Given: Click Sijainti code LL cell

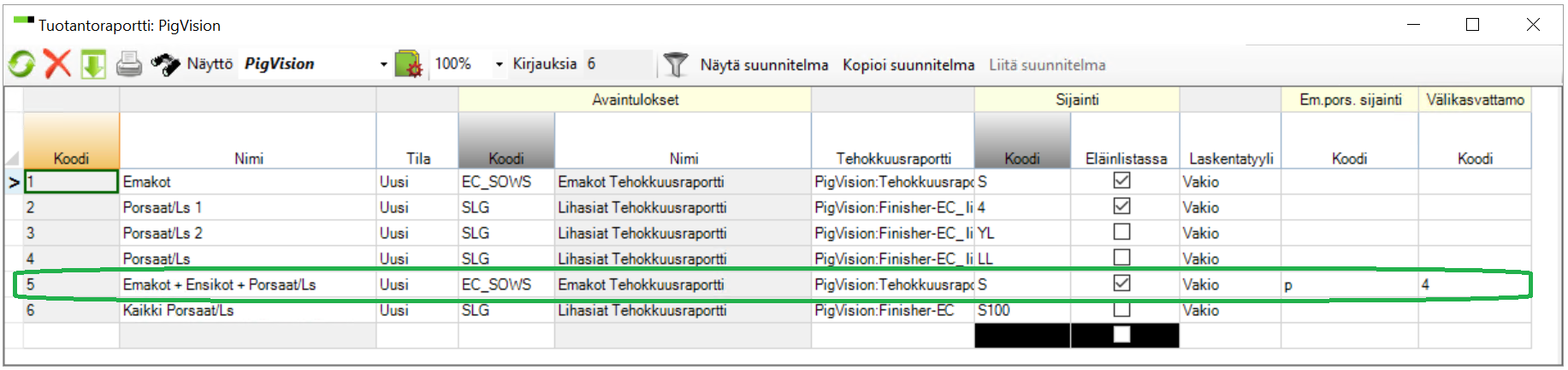Looking at the screenshot, I should [x=1022, y=259].
